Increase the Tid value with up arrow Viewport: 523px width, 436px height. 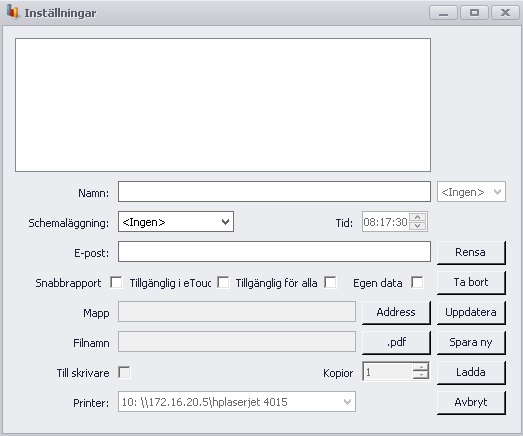coord(418,217)
